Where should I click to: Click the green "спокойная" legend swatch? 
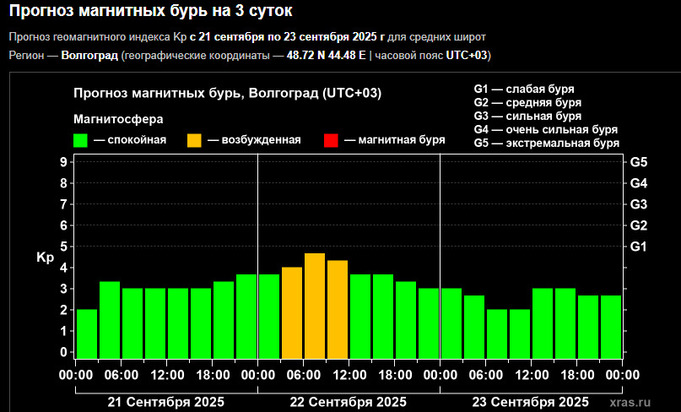click(81, 140)
